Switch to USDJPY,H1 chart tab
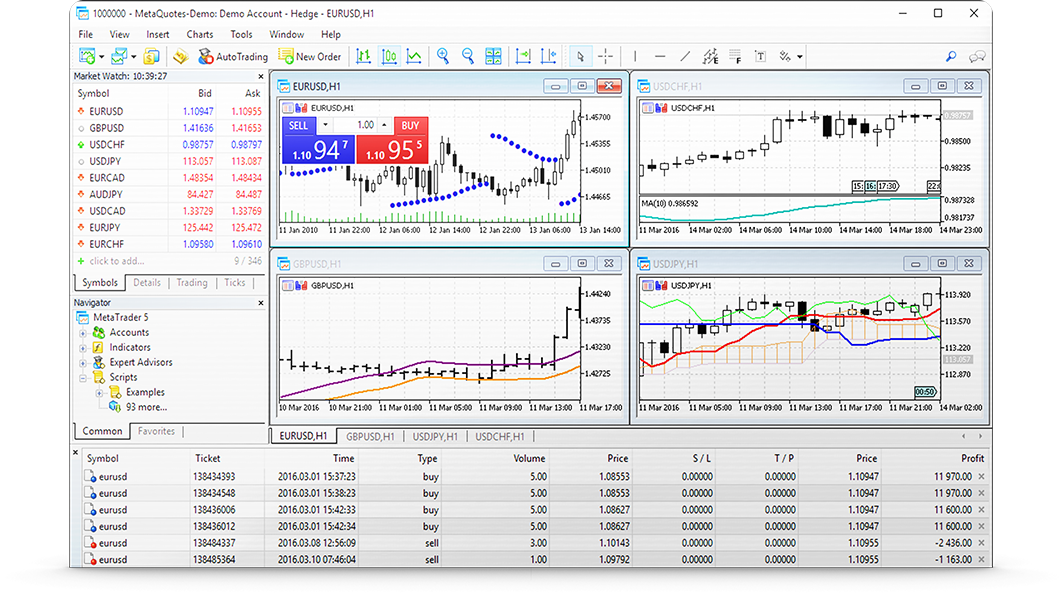Viewport: 1062px width, 594px height. (435, 437)
